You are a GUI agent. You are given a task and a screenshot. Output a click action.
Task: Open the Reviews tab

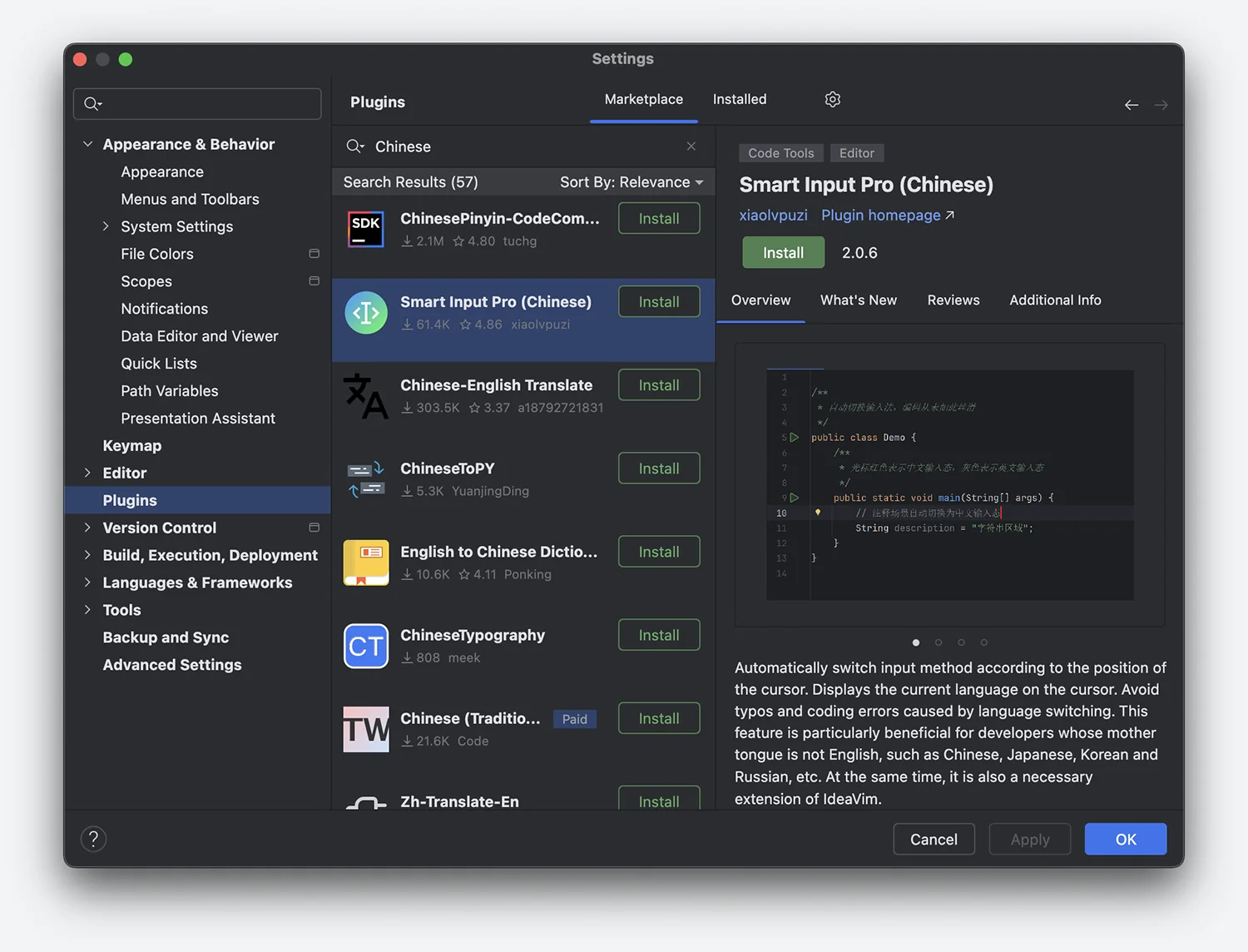point(953,300)
